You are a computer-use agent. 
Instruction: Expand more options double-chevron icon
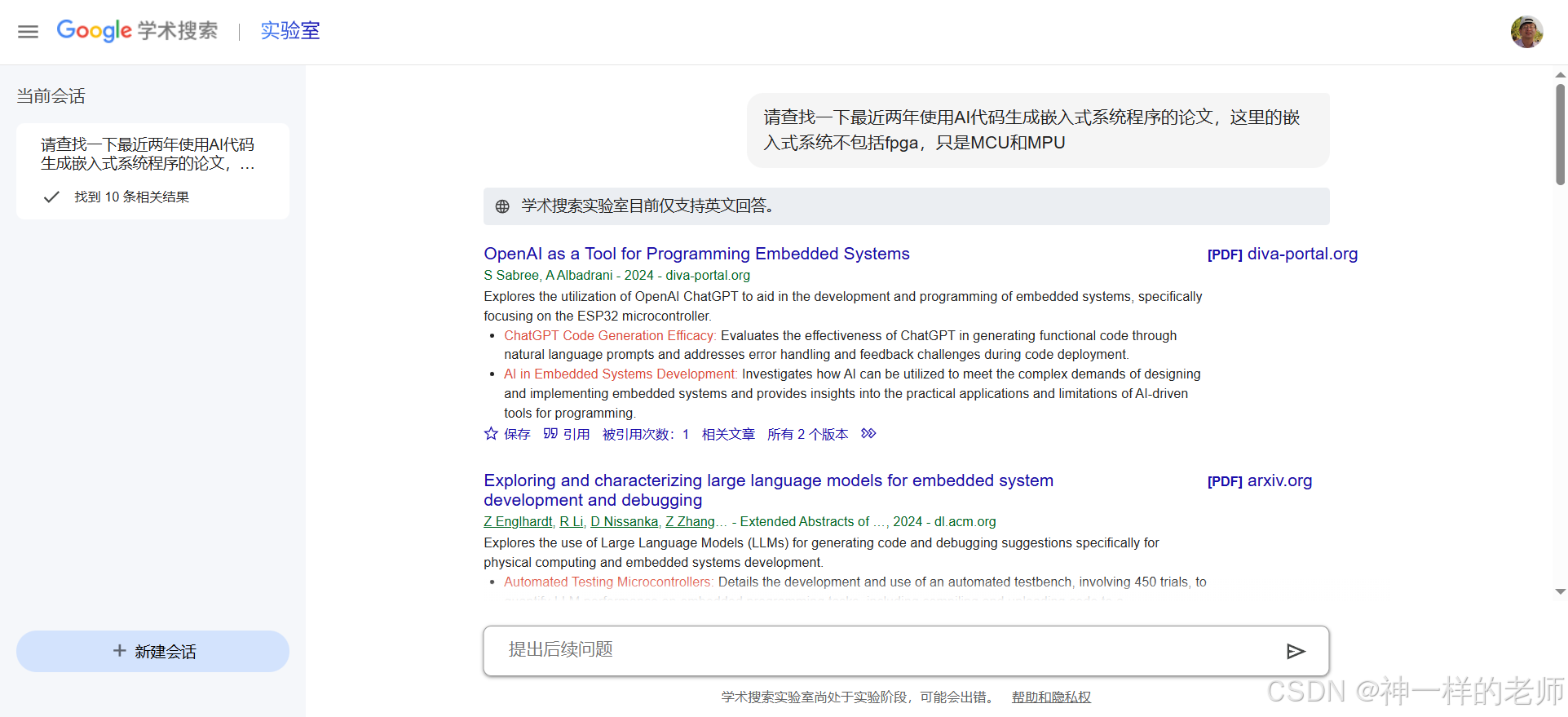point(868,433)
